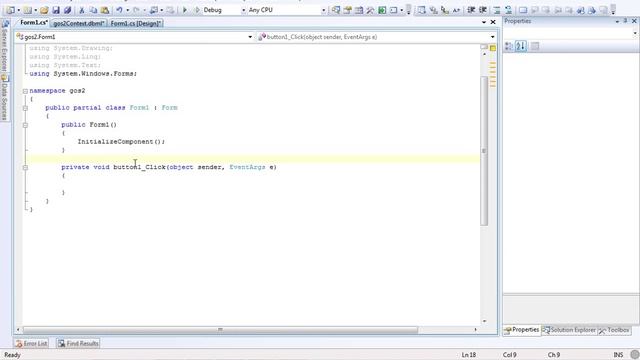The image size is (640, 360).
Task: Toggle INS insert mode in status bar
Action: [x=618, y=355]
